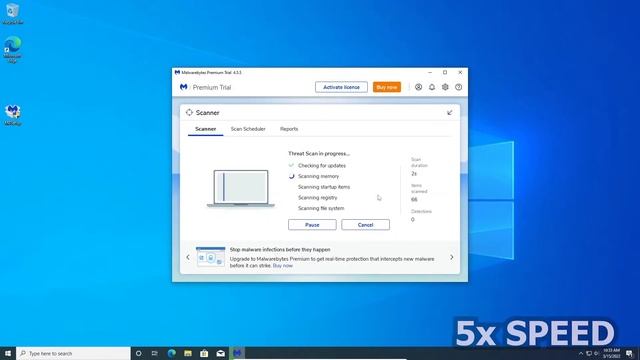Viewport: 640px width, 360px height.
Task: Go to the previous promo banner slide
Action: pyautogui.click(x=188, y=257)
